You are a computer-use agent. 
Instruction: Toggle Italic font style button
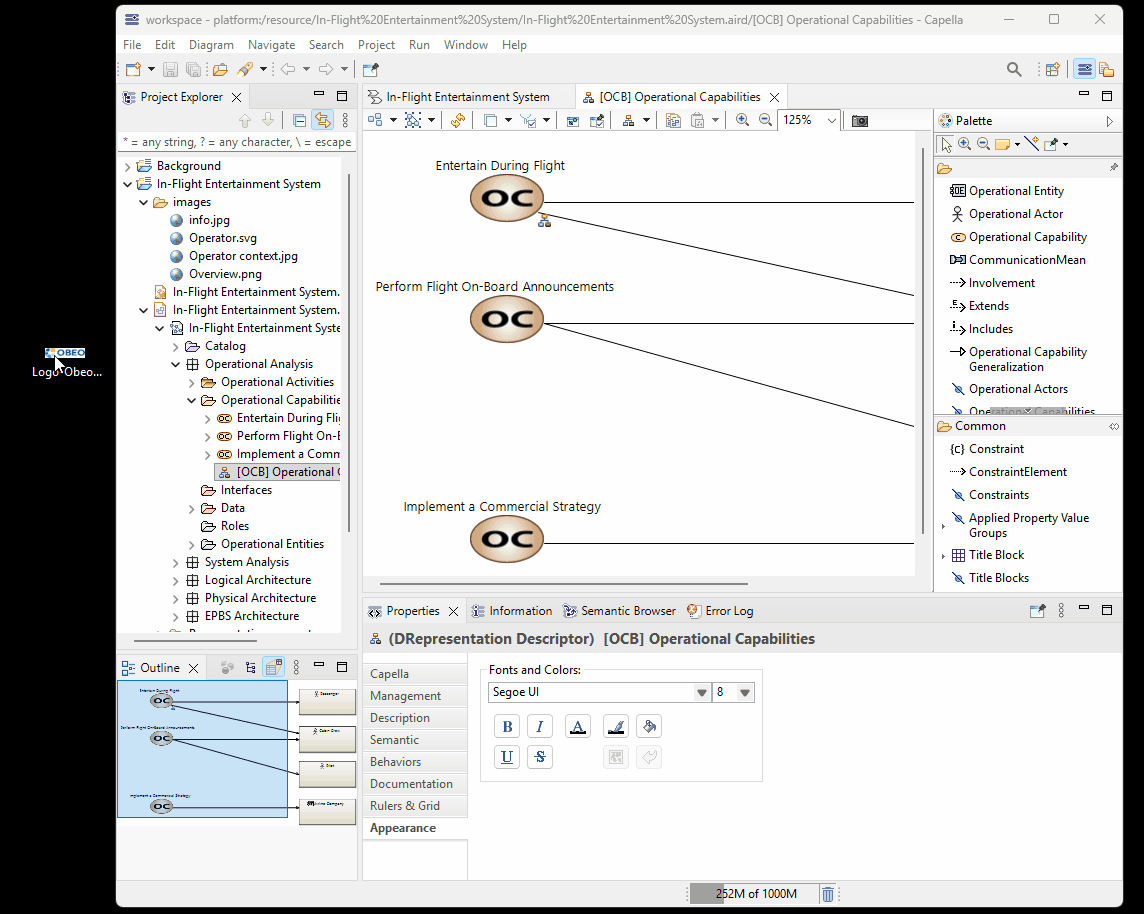point(540,727)
